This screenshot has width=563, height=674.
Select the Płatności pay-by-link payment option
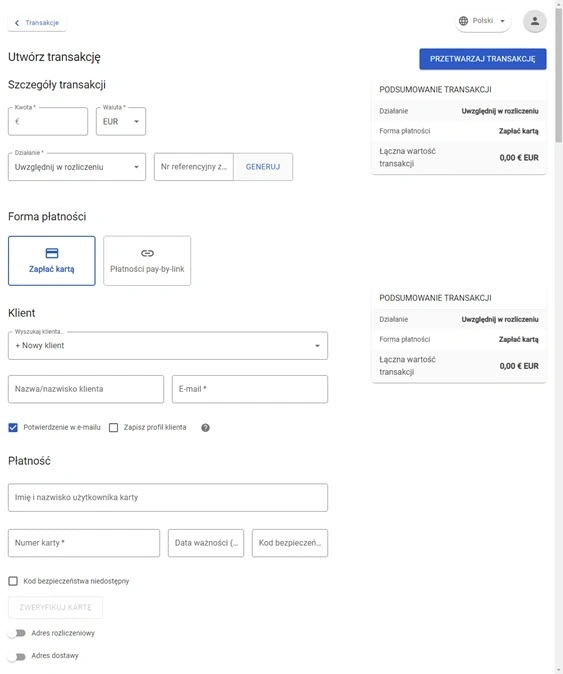[x=147, y=260]
